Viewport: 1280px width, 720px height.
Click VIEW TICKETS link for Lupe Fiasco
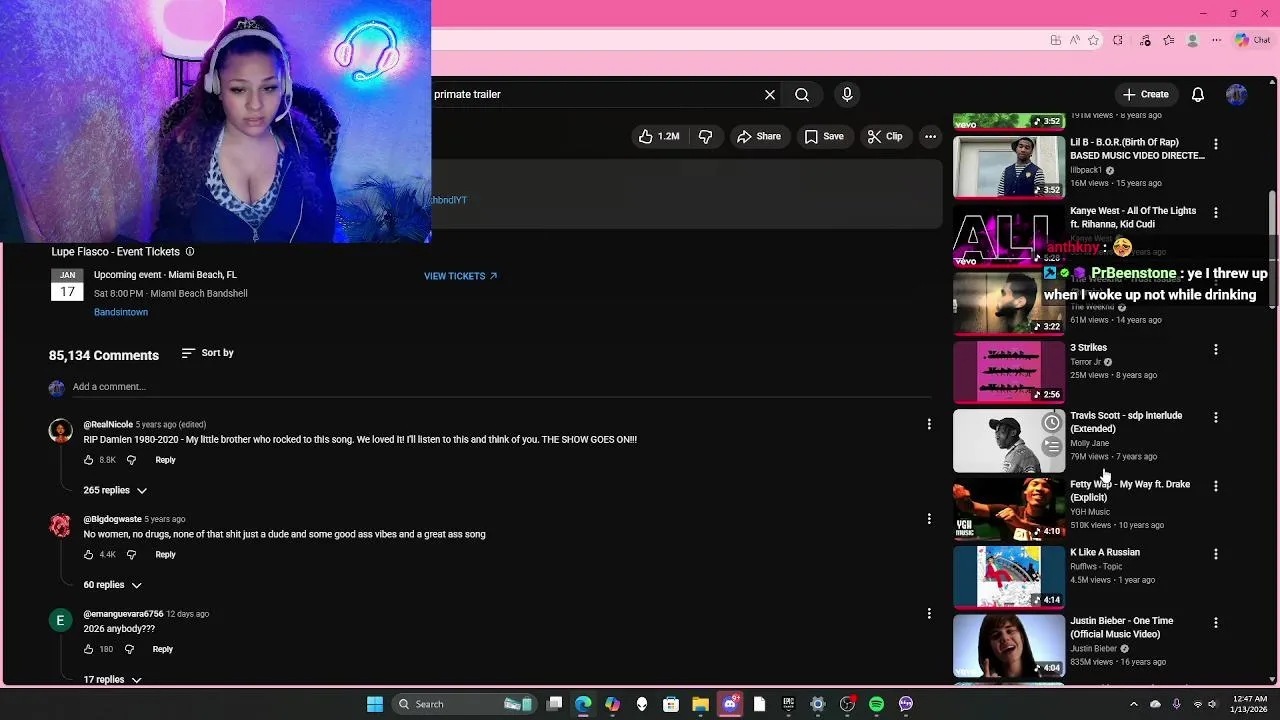[x=460, y=276]
